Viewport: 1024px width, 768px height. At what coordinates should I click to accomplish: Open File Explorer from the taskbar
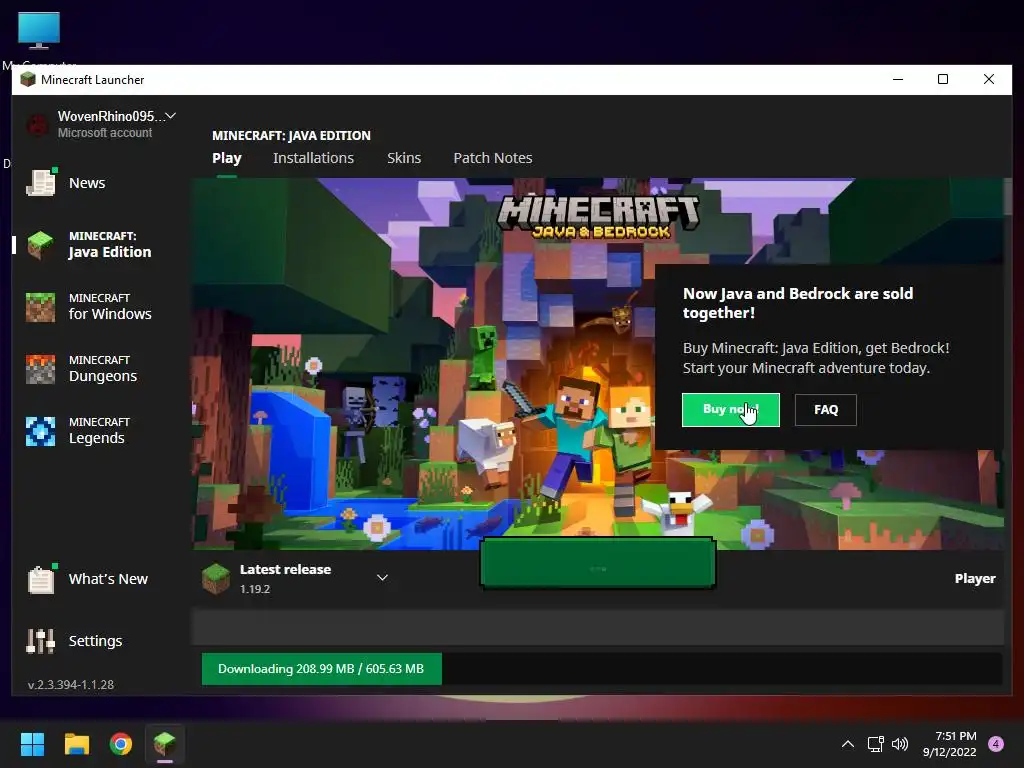(76, 744)
